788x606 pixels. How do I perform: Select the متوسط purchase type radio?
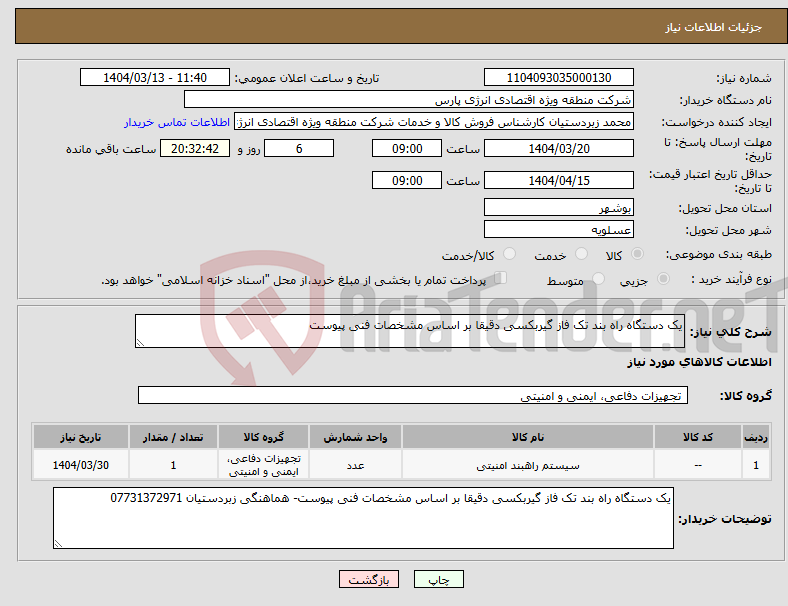pyautogui.click(x=598, y=278)
